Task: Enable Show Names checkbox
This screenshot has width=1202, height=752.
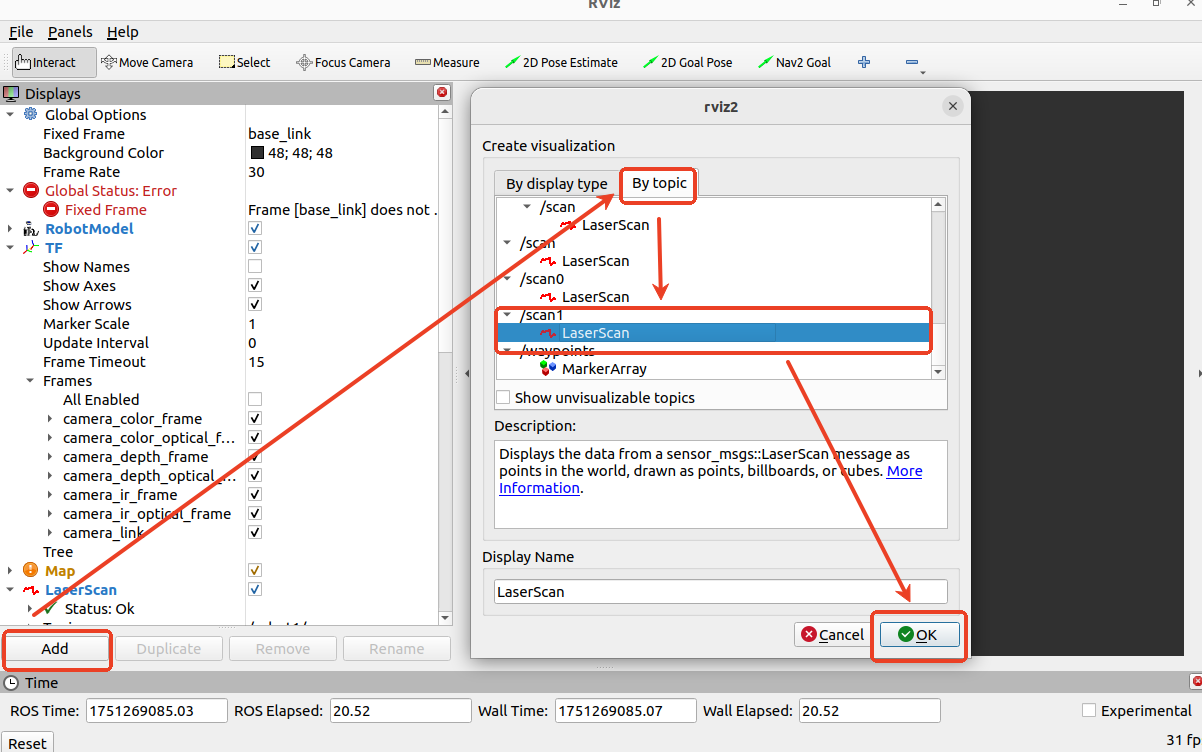Action: (x=255, y=266)
